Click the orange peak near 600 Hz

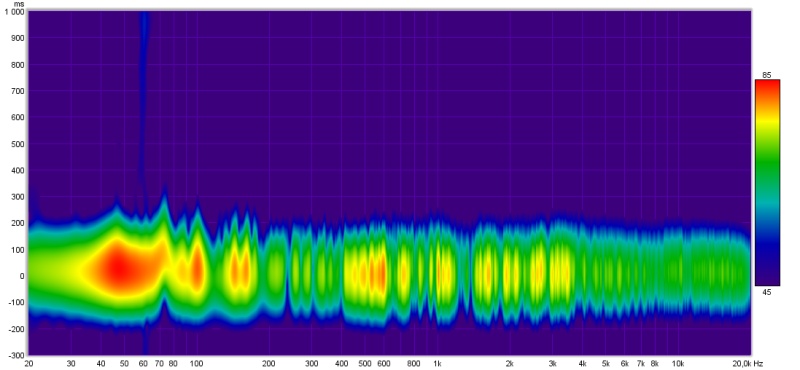pyautogui.click(x=379, y=273)
